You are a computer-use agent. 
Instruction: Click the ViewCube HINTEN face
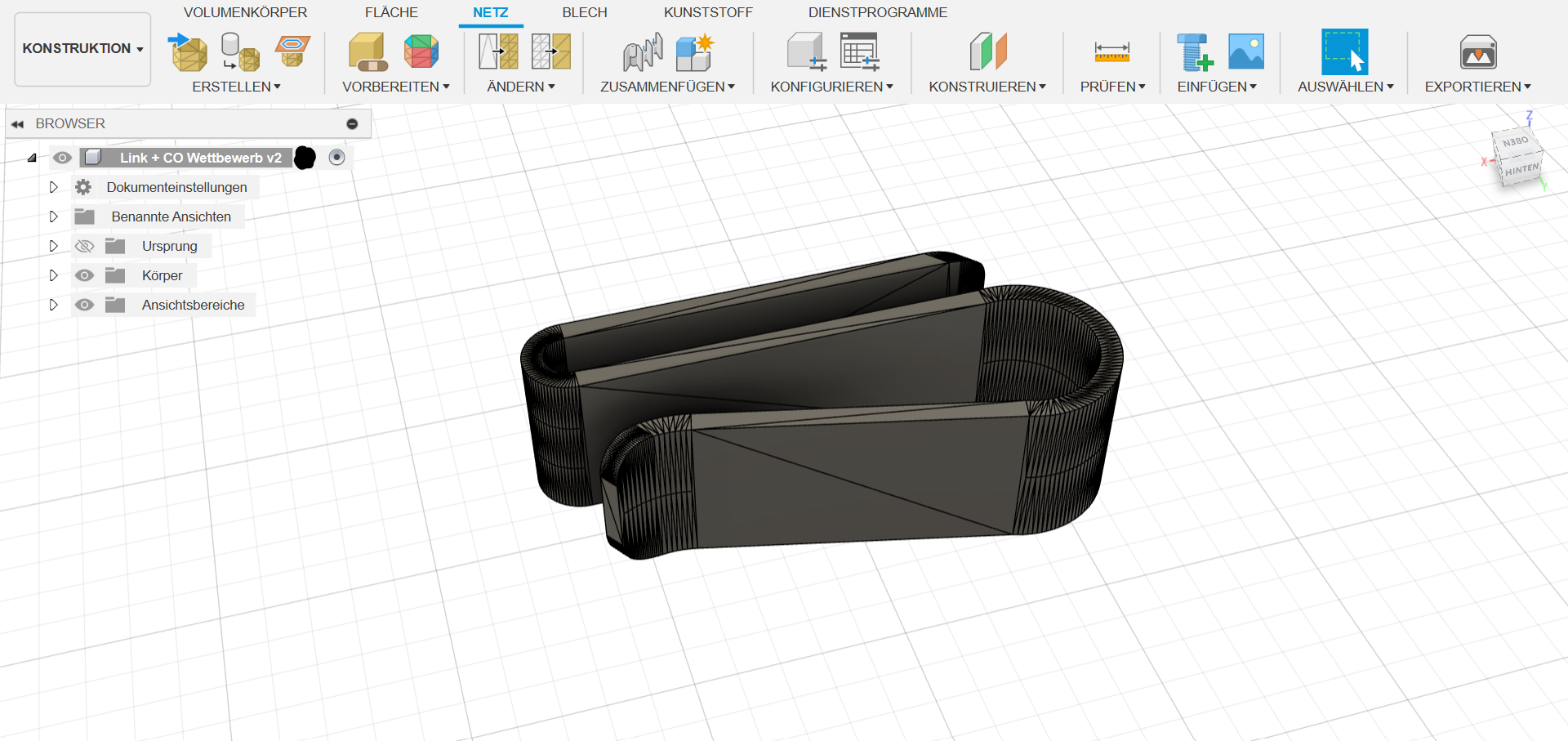(x=1521, y=171)
